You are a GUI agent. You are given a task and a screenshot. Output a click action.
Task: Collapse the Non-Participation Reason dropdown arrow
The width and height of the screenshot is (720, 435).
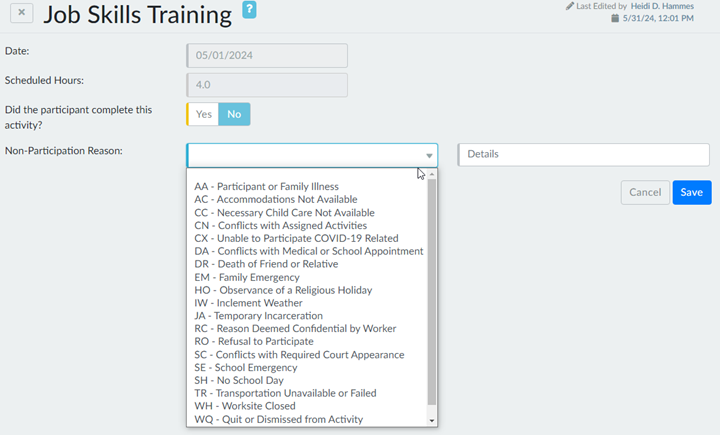(x=429, y=156)
